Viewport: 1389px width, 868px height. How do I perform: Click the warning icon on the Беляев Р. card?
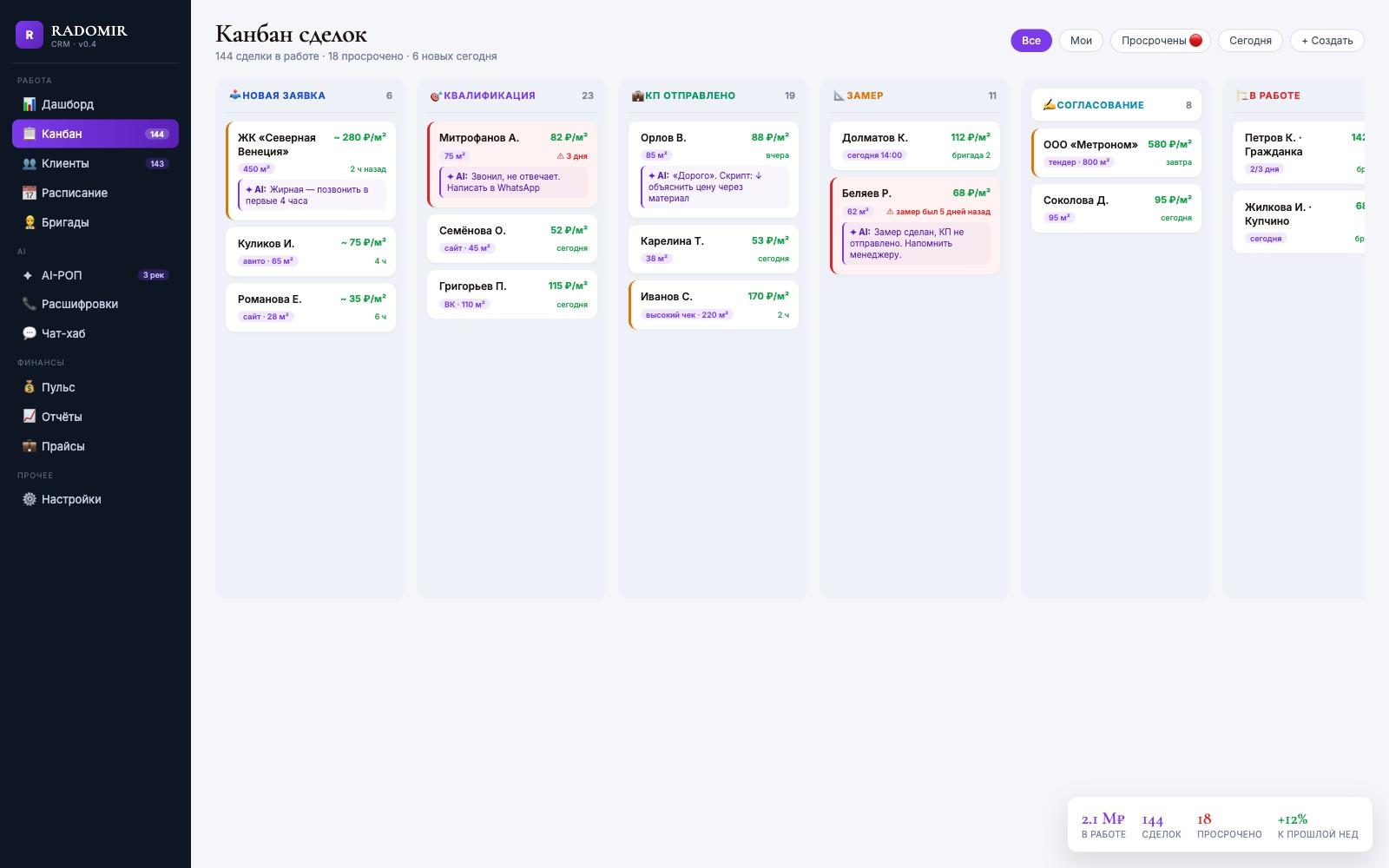[890, 212]
